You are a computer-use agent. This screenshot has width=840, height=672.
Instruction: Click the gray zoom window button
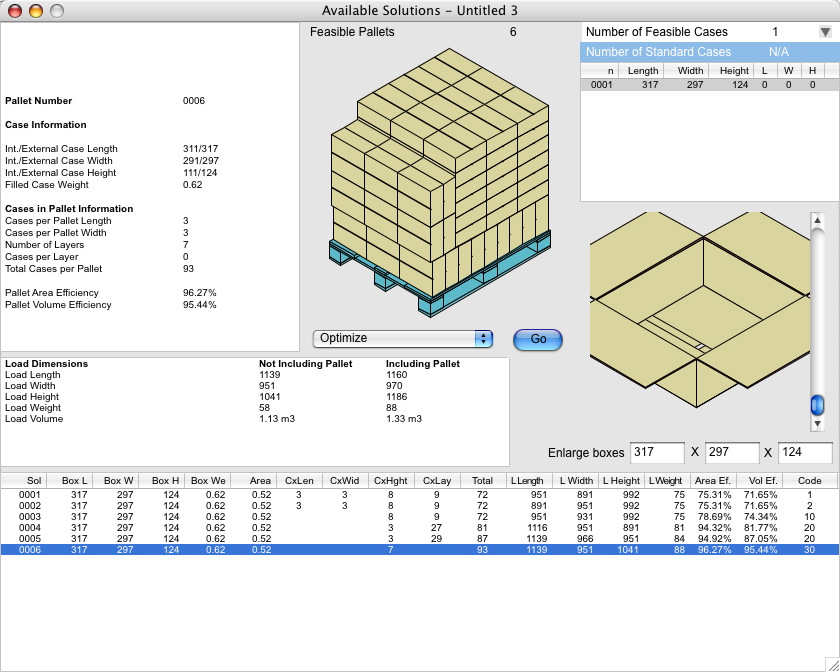(57, 11)
